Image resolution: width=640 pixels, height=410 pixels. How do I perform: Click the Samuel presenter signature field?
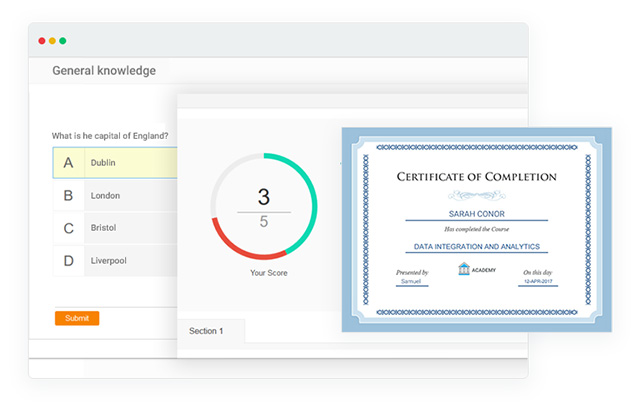(411, 281)
